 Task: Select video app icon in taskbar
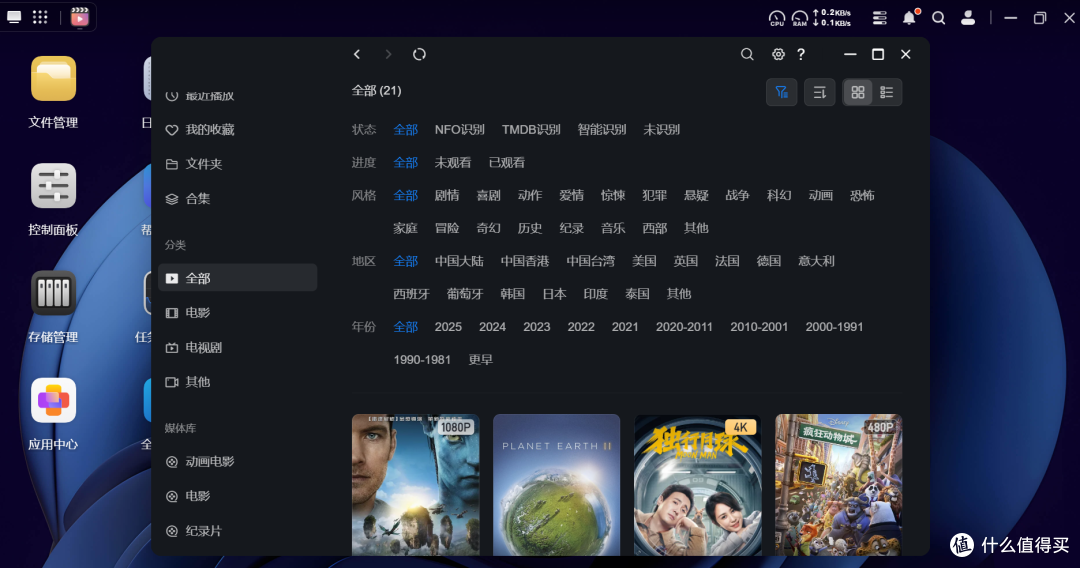click(x=80, y=17)
